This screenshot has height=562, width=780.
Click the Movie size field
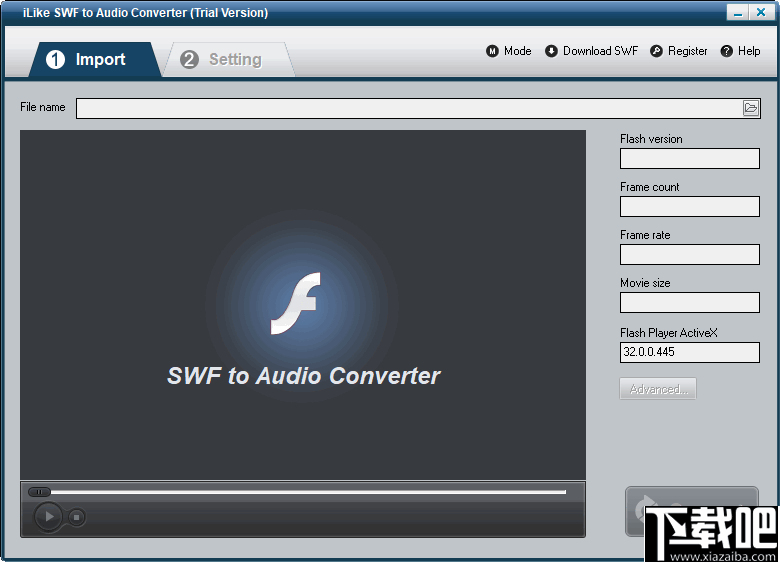pyautogui.click(x=689, y=302)
